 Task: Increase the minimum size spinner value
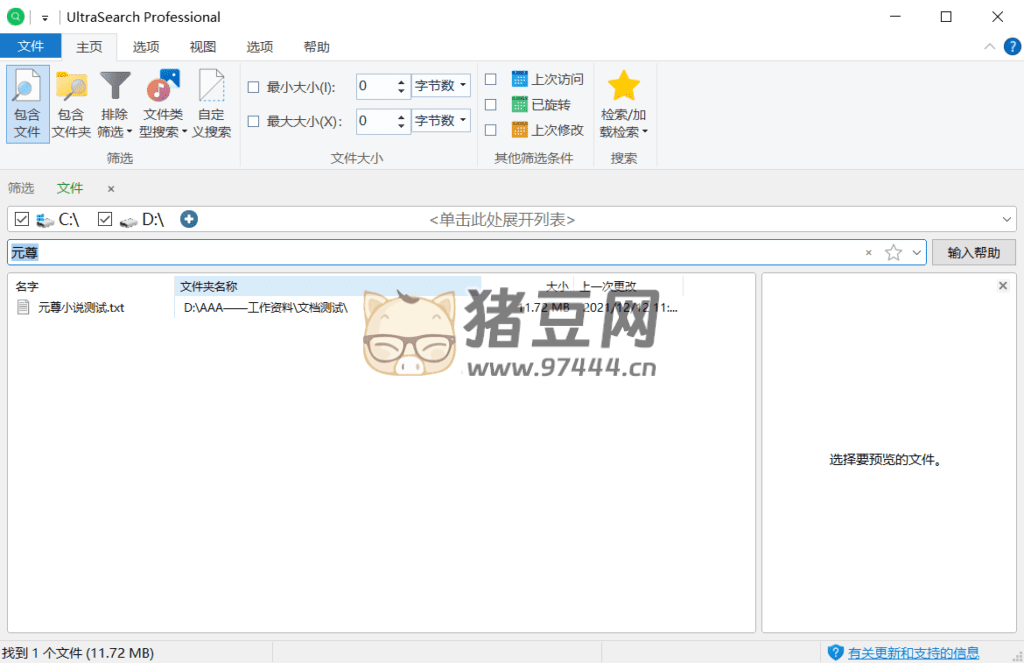click(401, 81)
